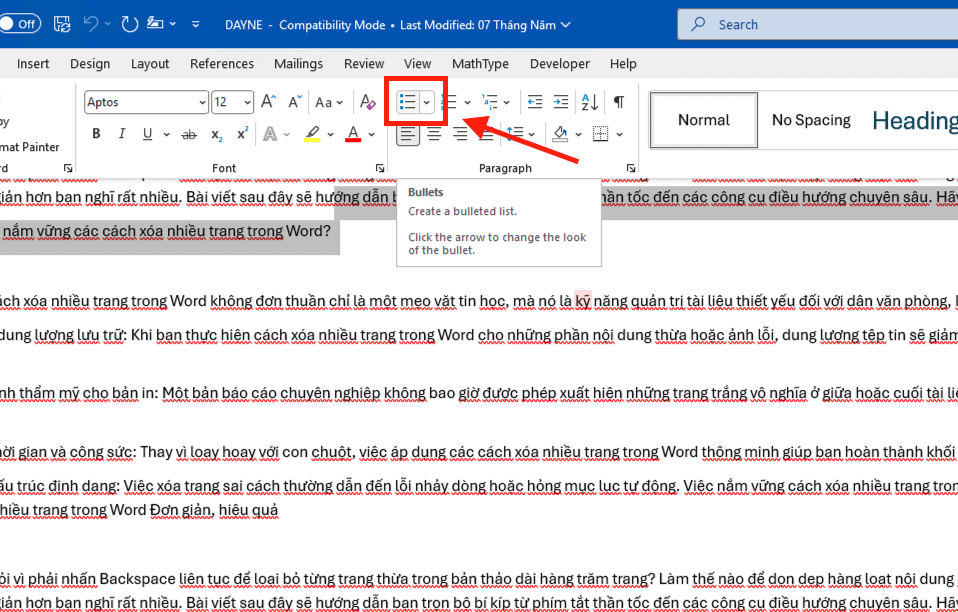Open the Mailings tab

click(x=298, y=64)
